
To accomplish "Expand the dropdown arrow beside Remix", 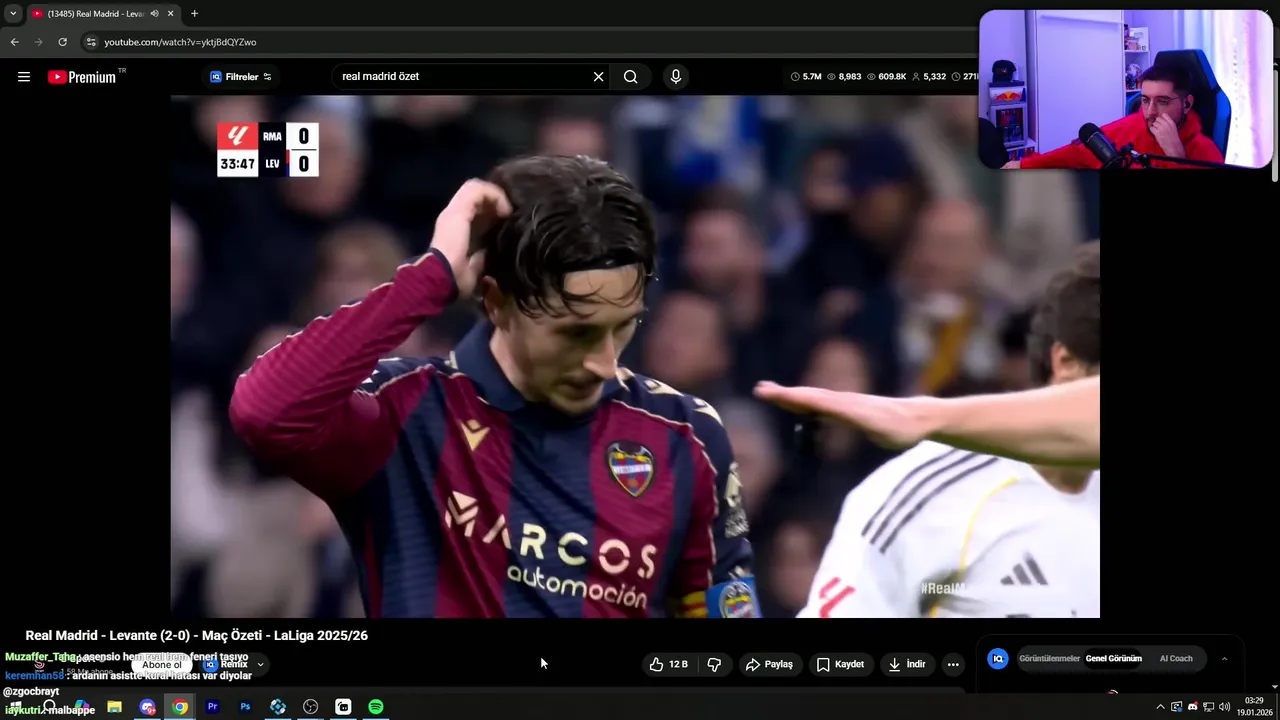I will click(261, 664).
